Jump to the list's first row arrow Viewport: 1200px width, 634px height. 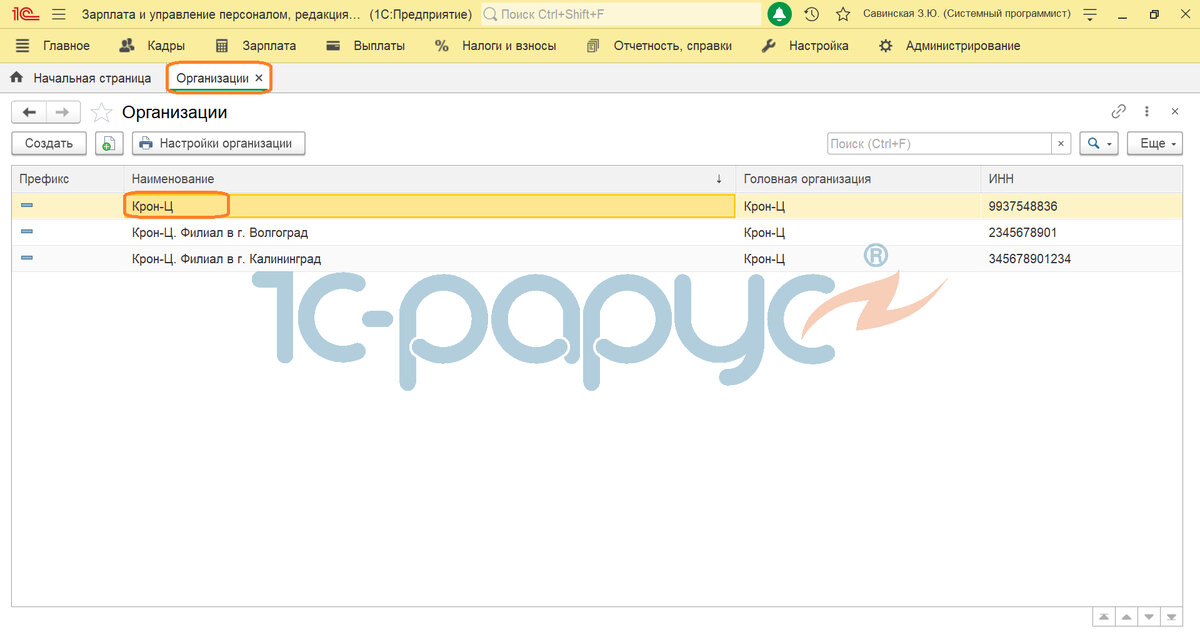pos(1104,617)
